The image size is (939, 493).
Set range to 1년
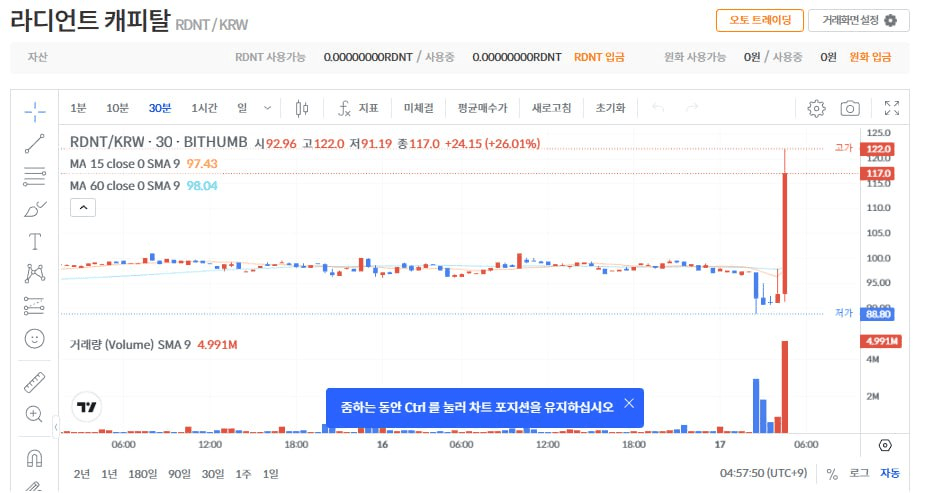[x=109, y=474]
